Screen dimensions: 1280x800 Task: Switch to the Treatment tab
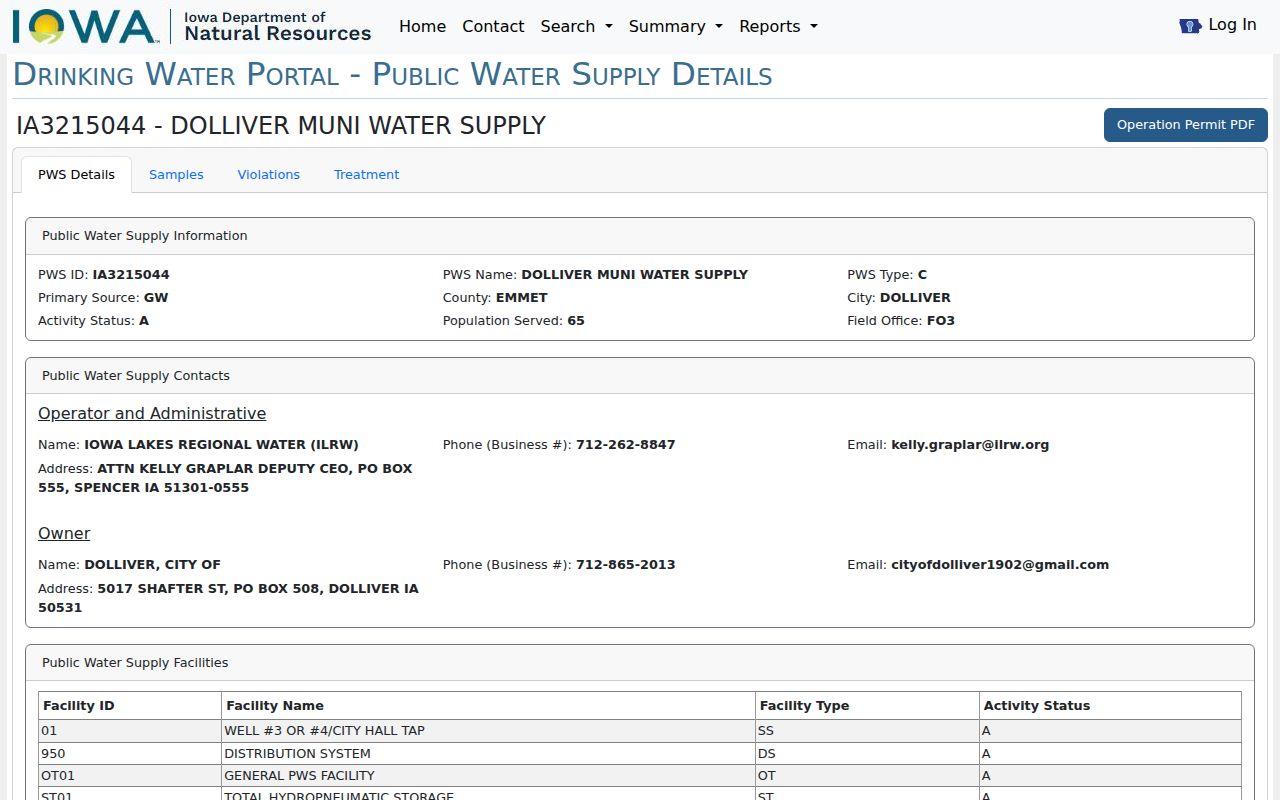click(x=366, y=174)
